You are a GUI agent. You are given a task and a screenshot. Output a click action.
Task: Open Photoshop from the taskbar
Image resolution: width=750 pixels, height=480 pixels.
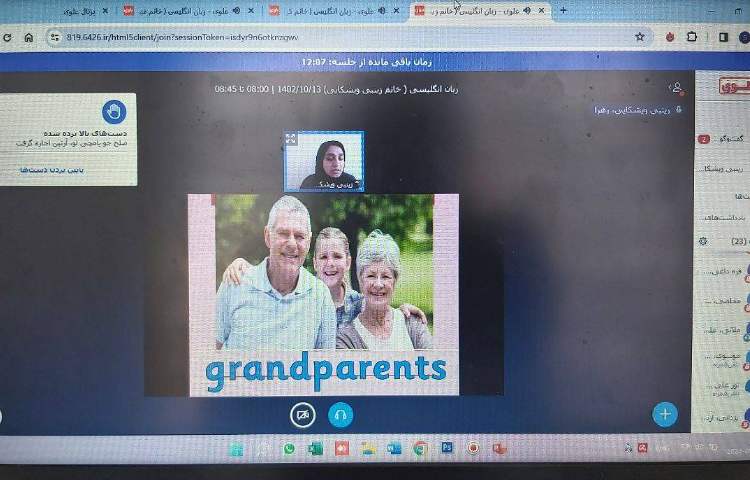pyautogui.click(x=447, y=448)
